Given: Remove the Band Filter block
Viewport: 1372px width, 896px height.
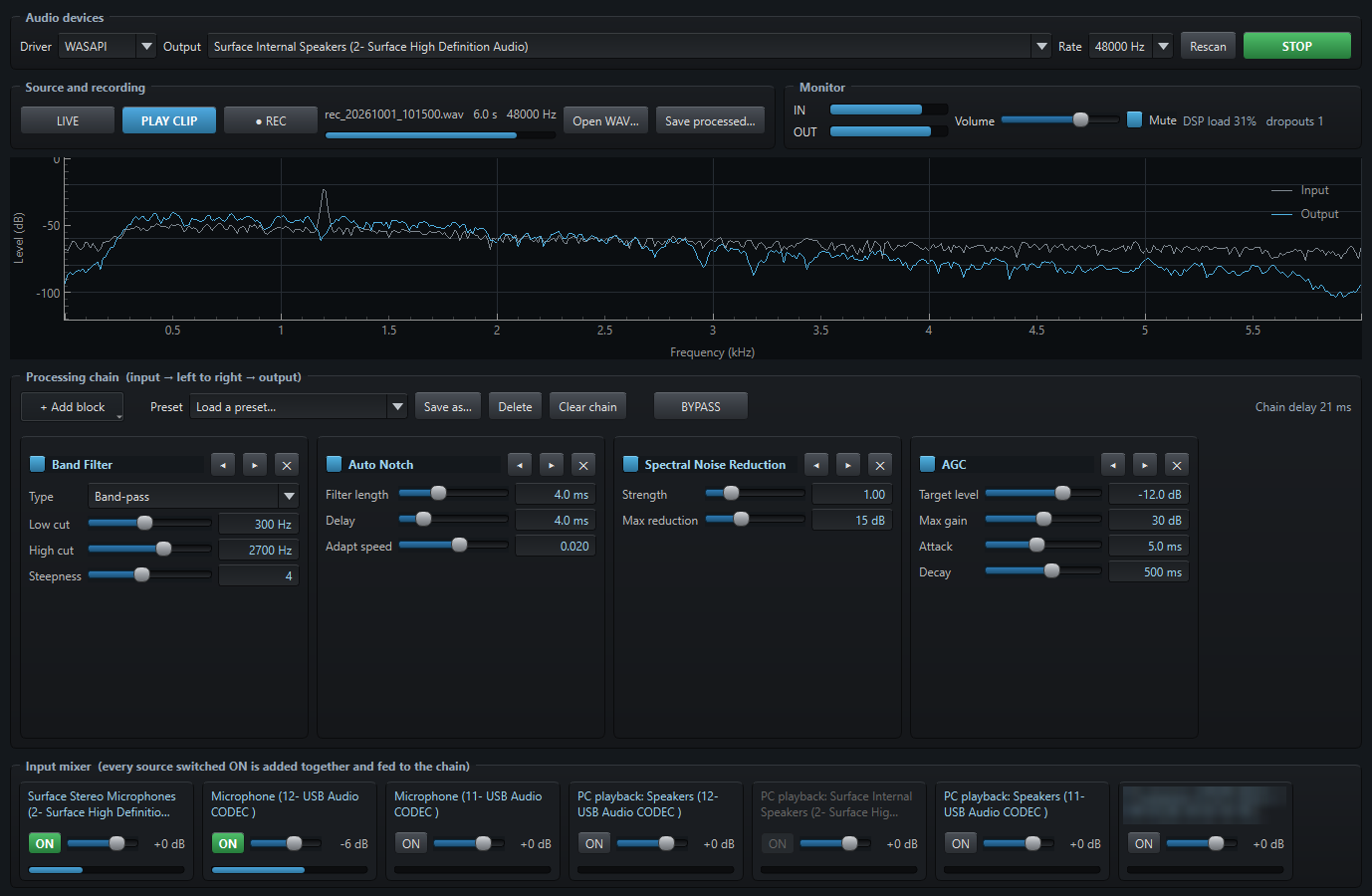Looking at the screenshot, I should click(x=287, y=465).
